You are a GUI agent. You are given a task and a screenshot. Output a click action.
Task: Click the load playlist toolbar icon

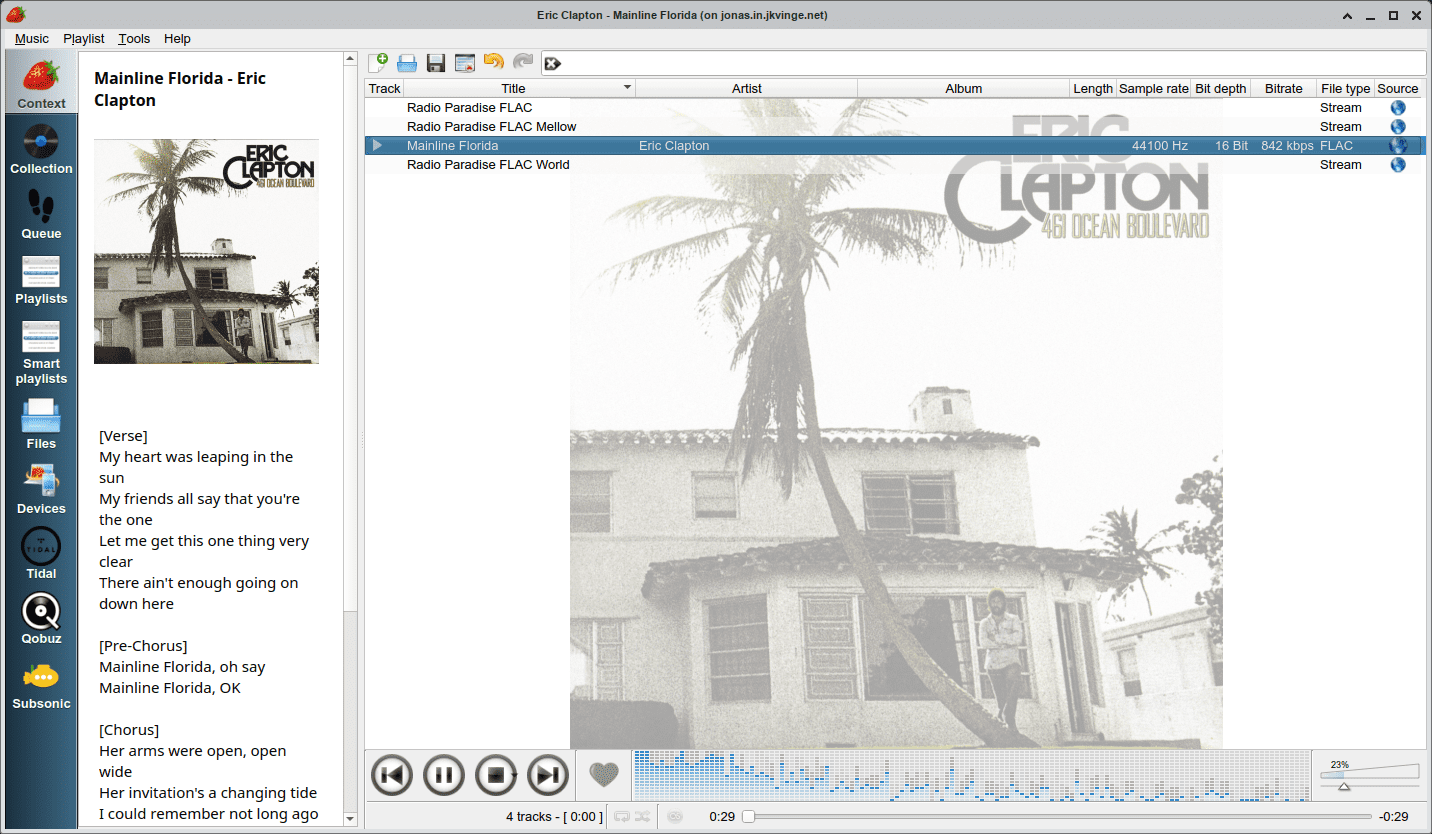(x=407, y=63)
